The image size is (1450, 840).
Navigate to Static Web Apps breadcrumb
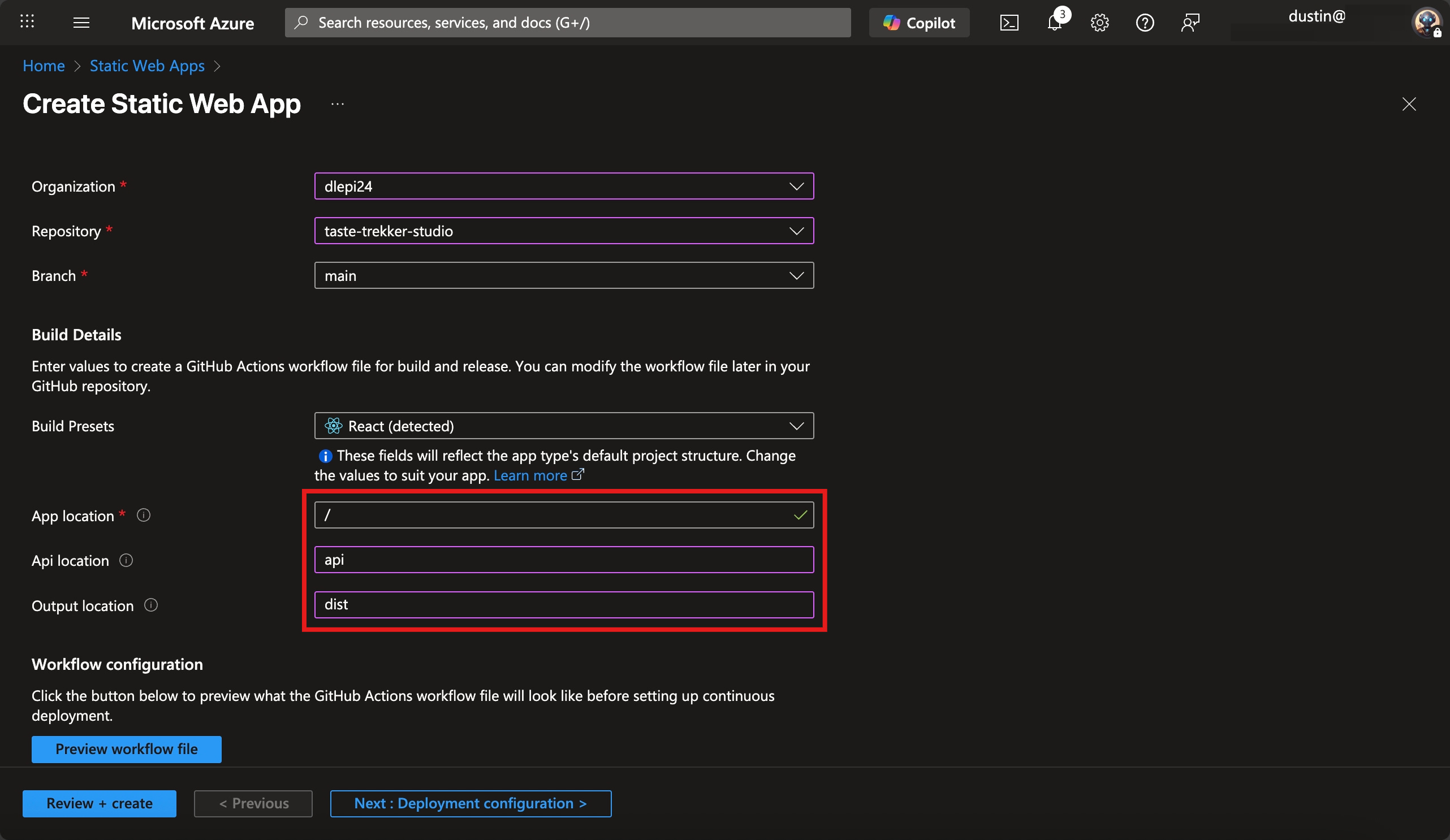coord(146,66)
